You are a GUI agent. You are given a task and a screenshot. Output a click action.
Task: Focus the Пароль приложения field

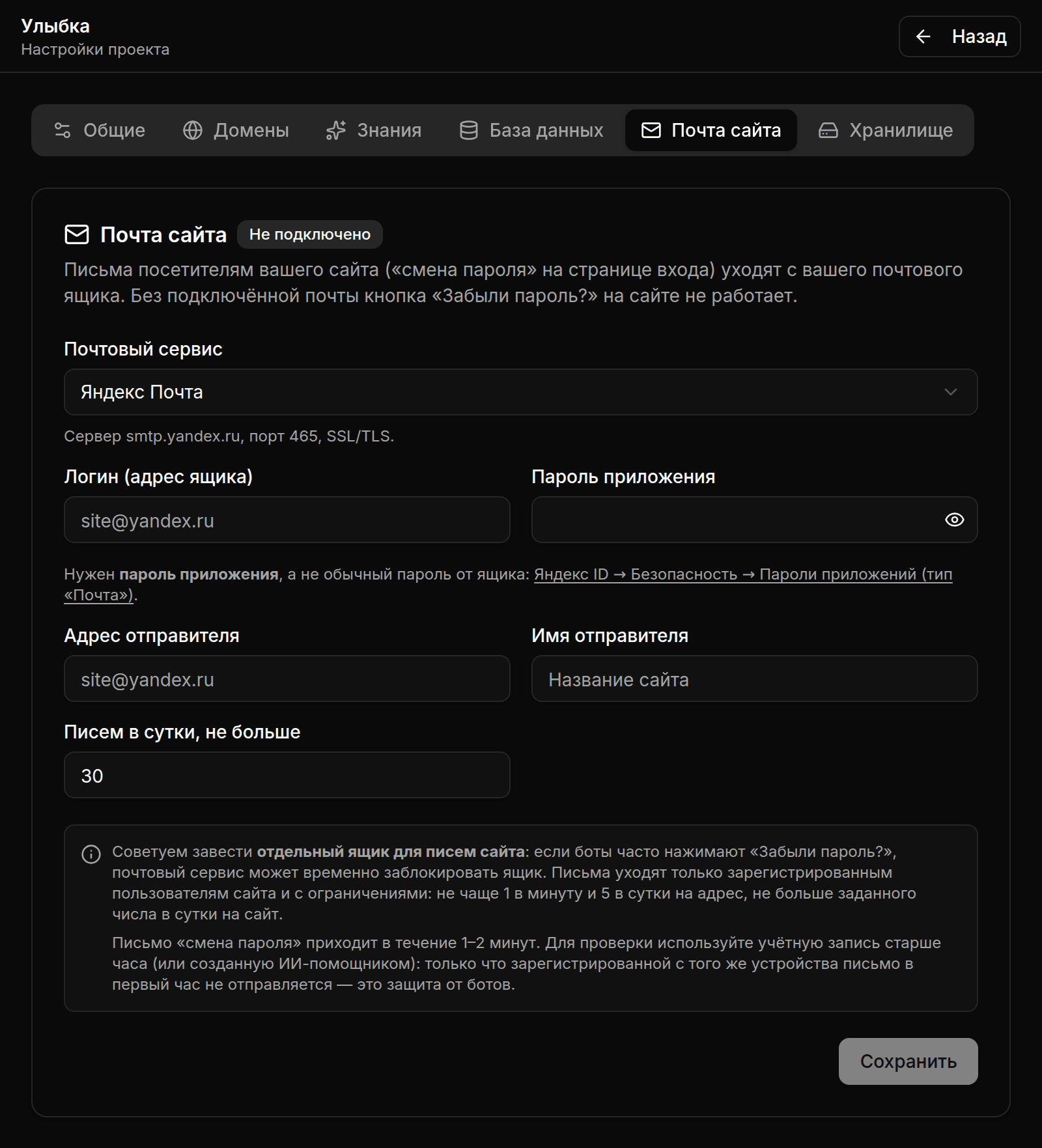755,520
